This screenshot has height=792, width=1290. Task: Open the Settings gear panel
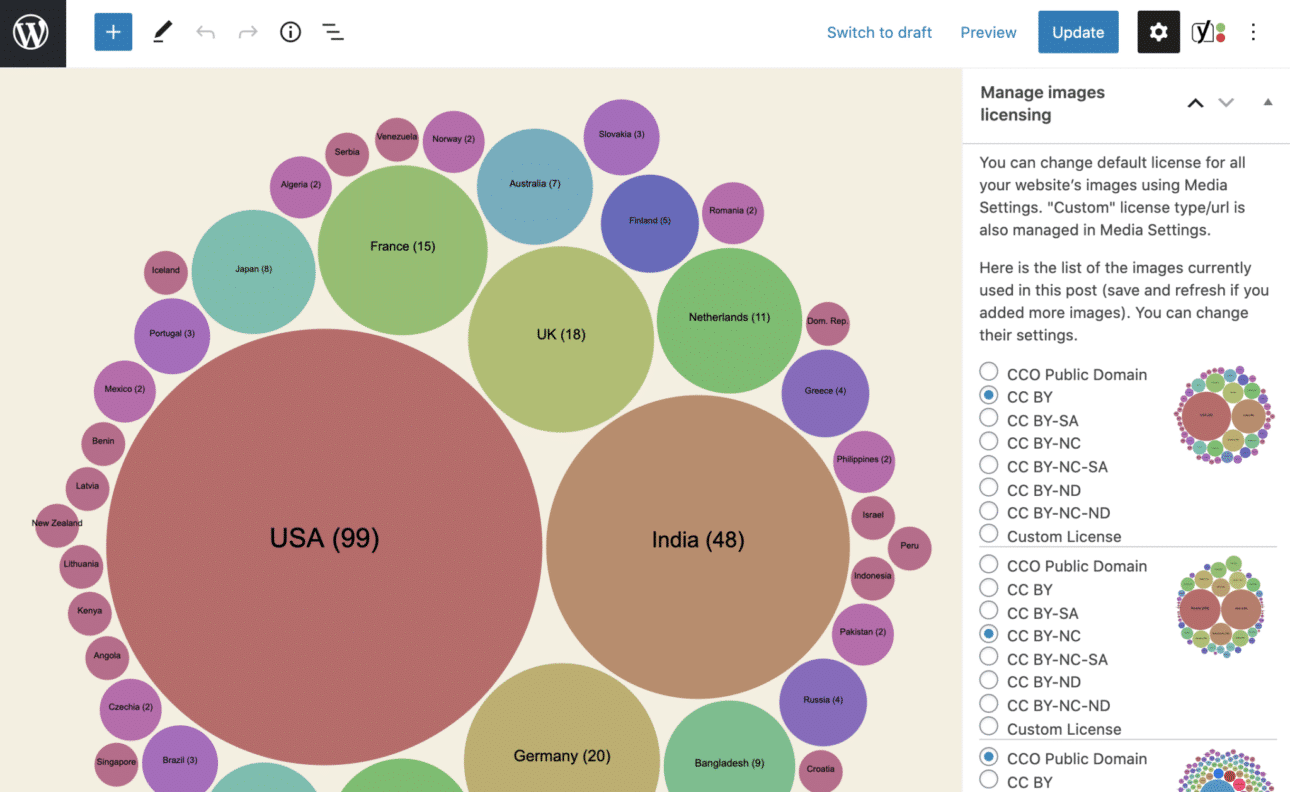pos(1158,31)
